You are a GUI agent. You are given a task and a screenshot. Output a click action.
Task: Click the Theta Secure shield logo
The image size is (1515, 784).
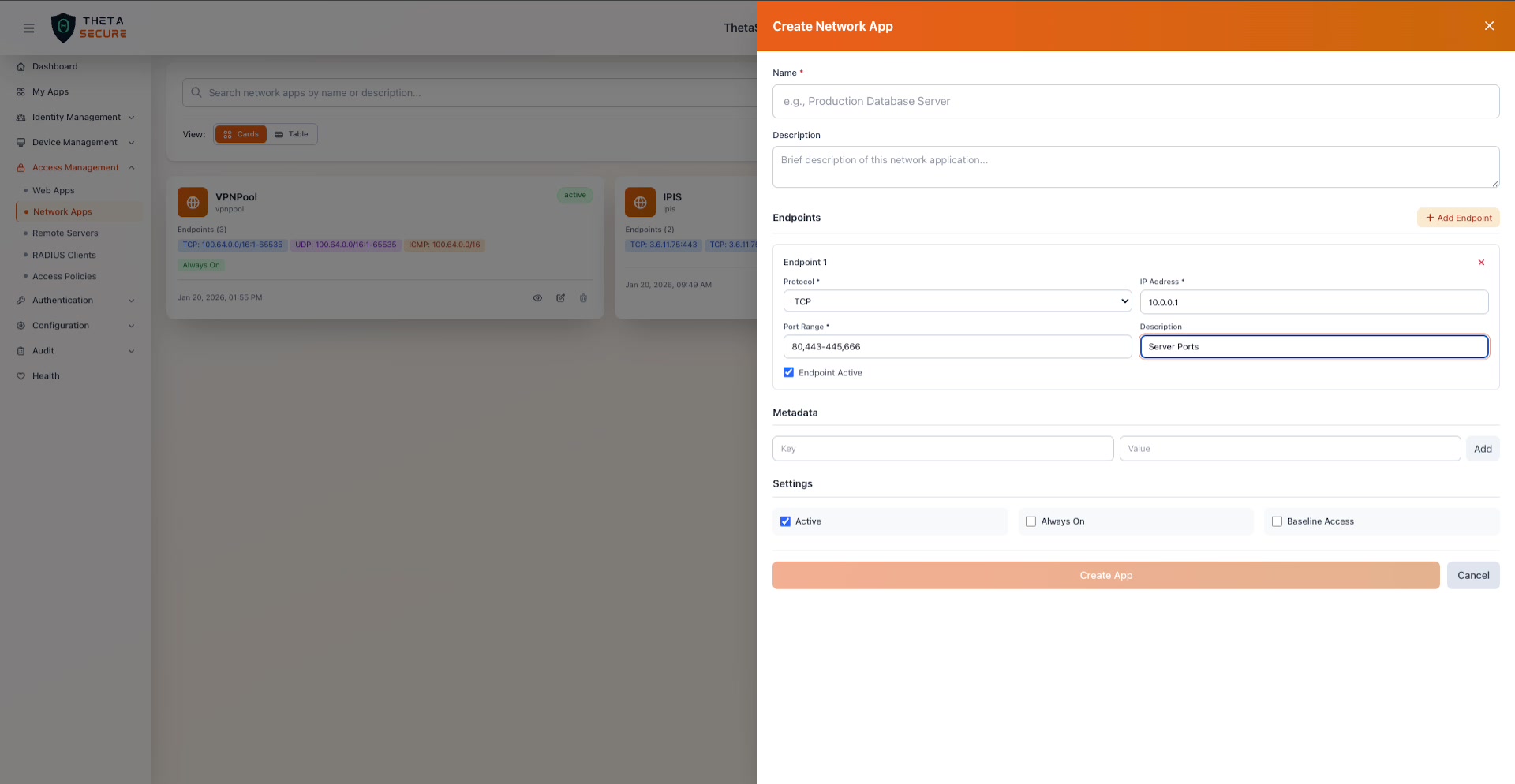click(65, 27)
